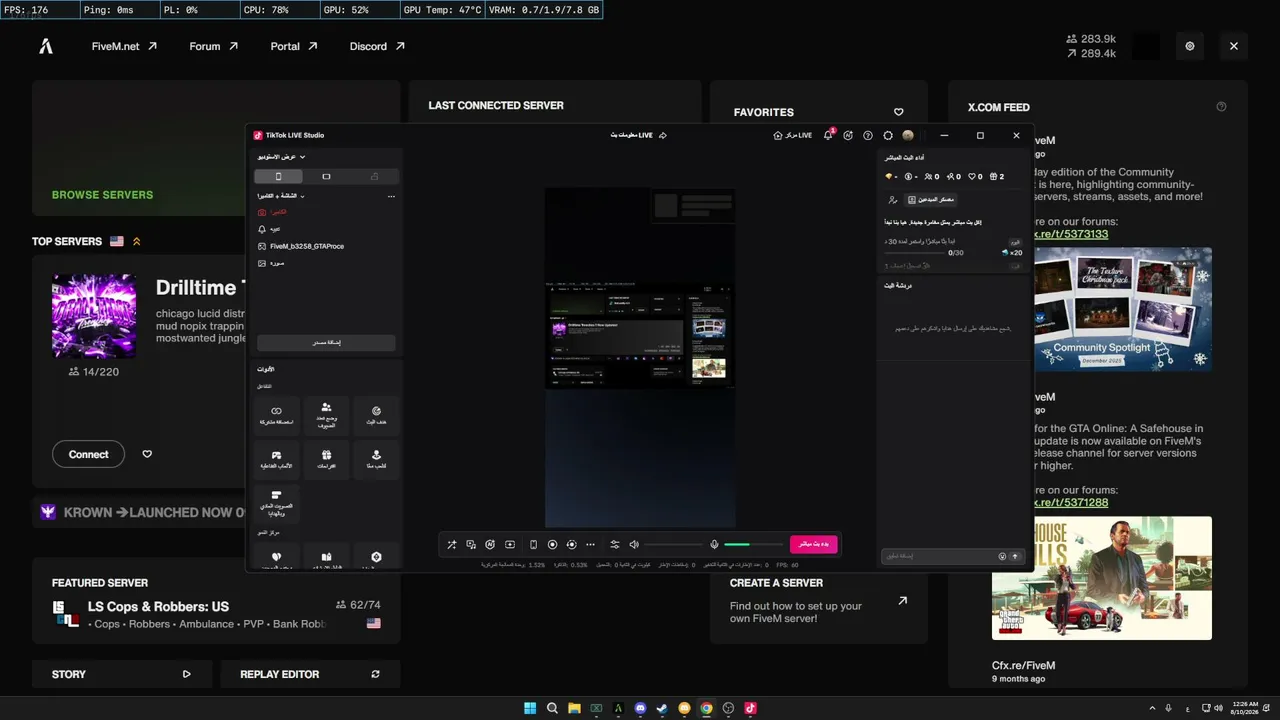
Task: Open TikTok LIVE Studio settings gear
Action: click(888, 135)
